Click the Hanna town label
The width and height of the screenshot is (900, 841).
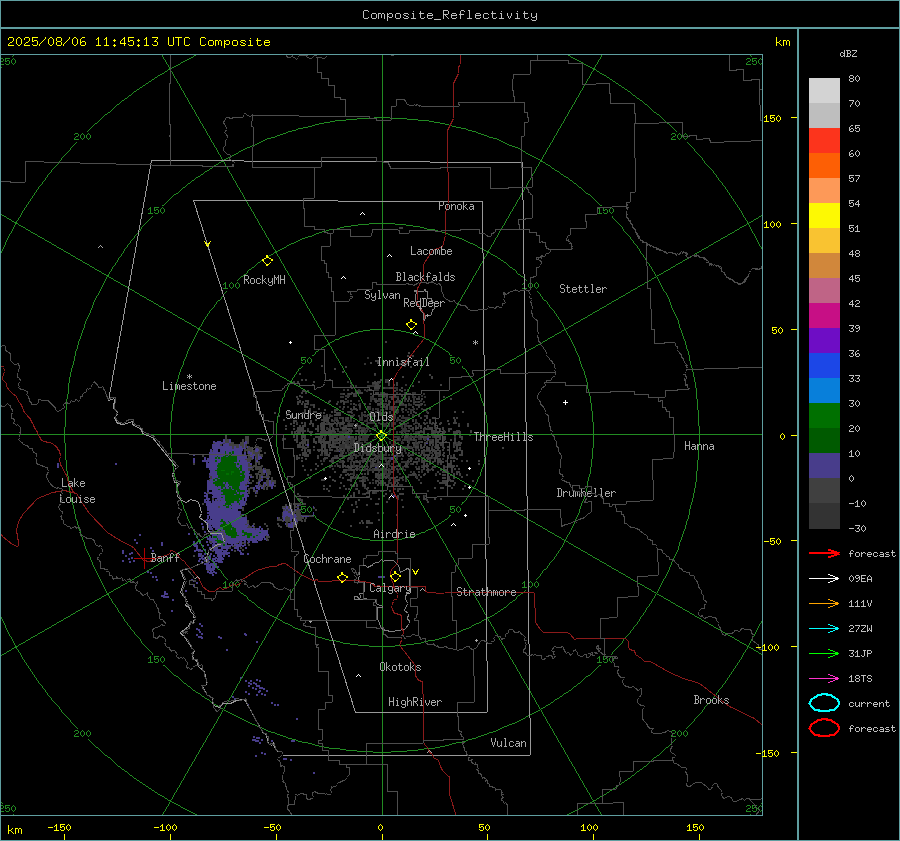click(699, 446)
